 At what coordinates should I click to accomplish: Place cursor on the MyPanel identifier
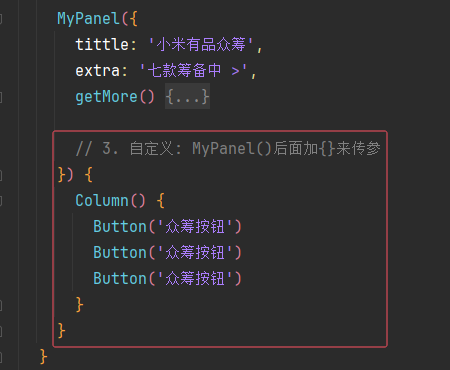(x=88, y=19)
